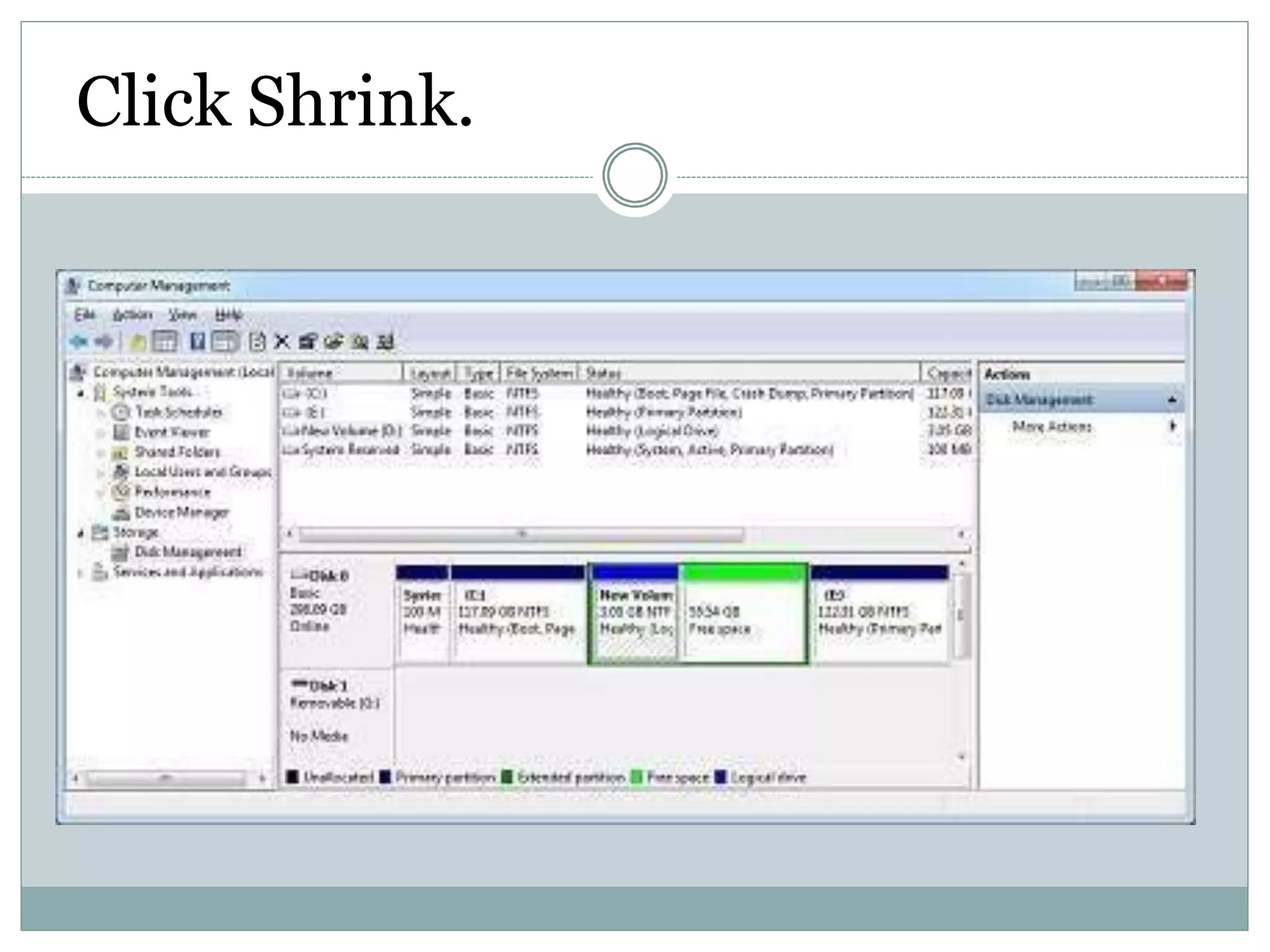Image resolution: width=1270 pixels, height=952 pixels.
Task: Select the Event Viewer icon in tree
Action: (120, 432)
